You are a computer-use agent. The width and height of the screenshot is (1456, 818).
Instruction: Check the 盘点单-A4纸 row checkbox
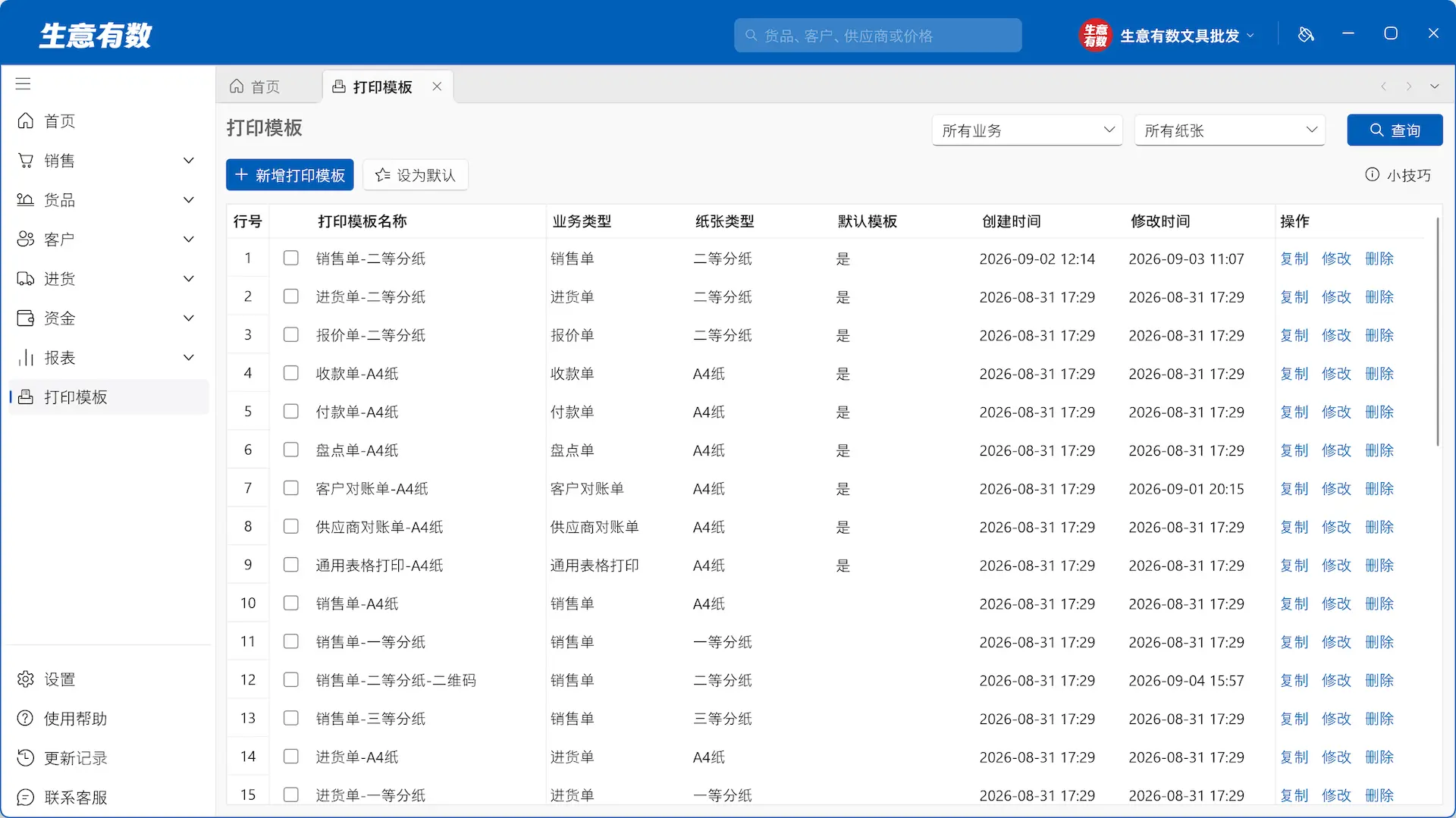pyautogui.click(x=291, y=450)
